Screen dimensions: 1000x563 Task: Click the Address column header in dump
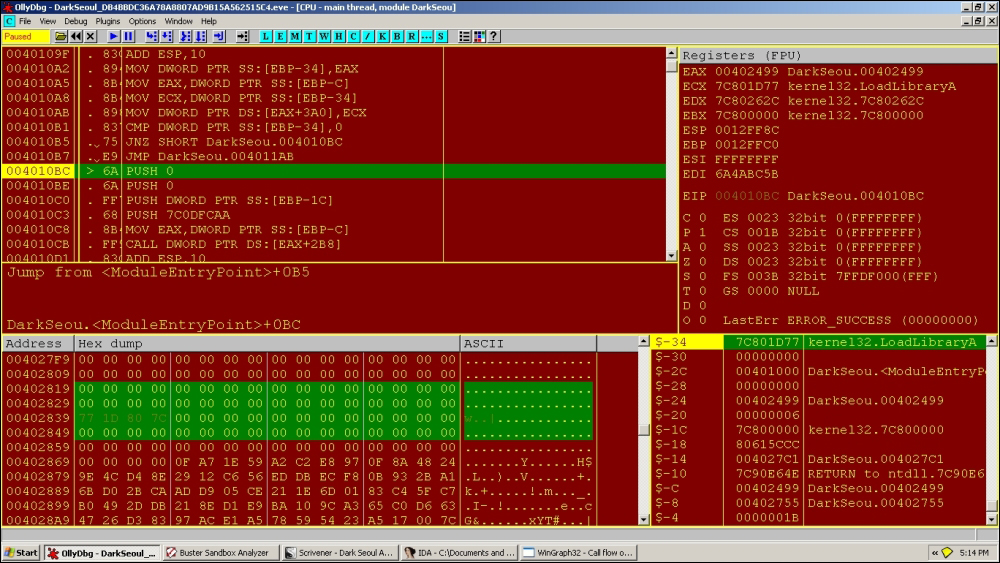coord(38,343)
